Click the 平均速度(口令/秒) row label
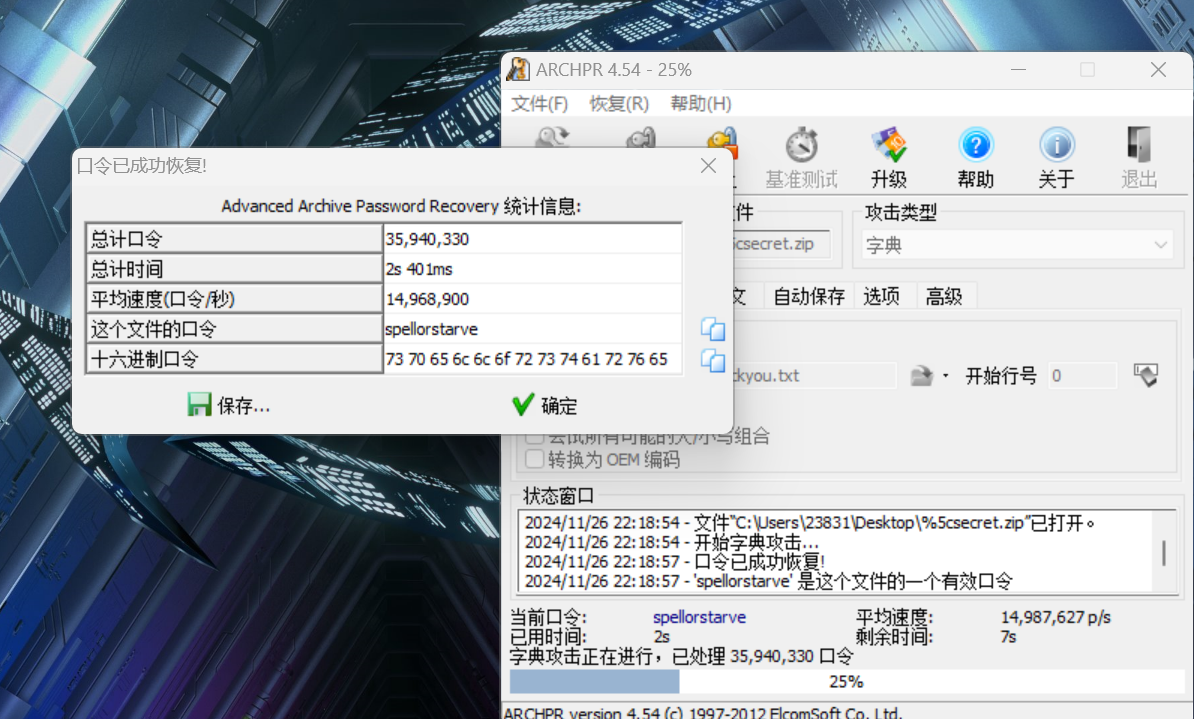Screen dimensions: 1194x719 click(234, 299)
